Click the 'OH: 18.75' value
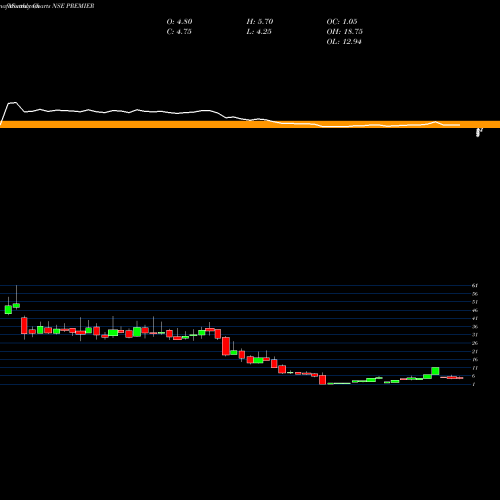Viewport: 500px width, 500px height. pyautogui.click(x=344, y=32)
